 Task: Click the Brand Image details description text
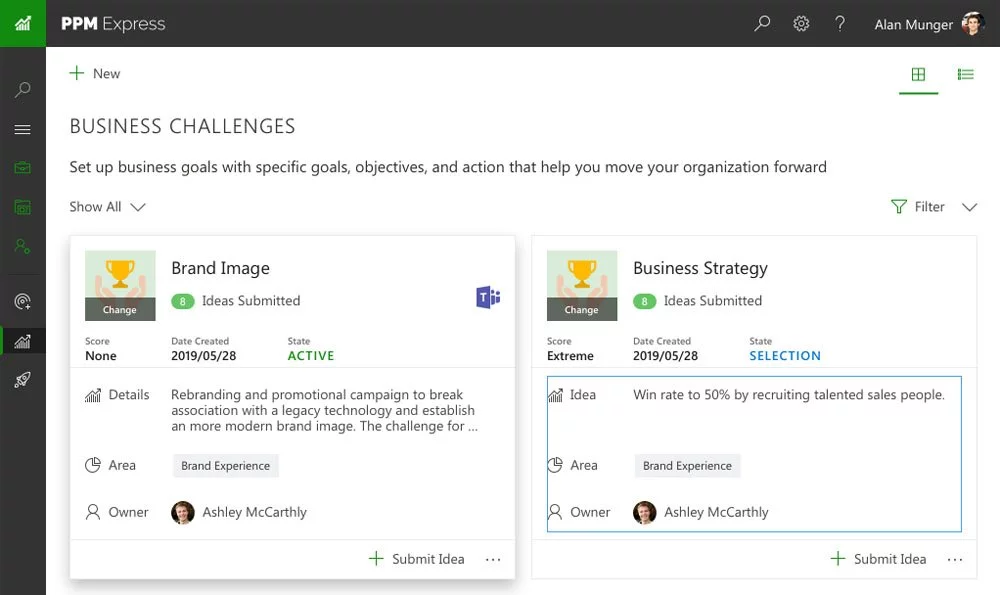(324, 410)
